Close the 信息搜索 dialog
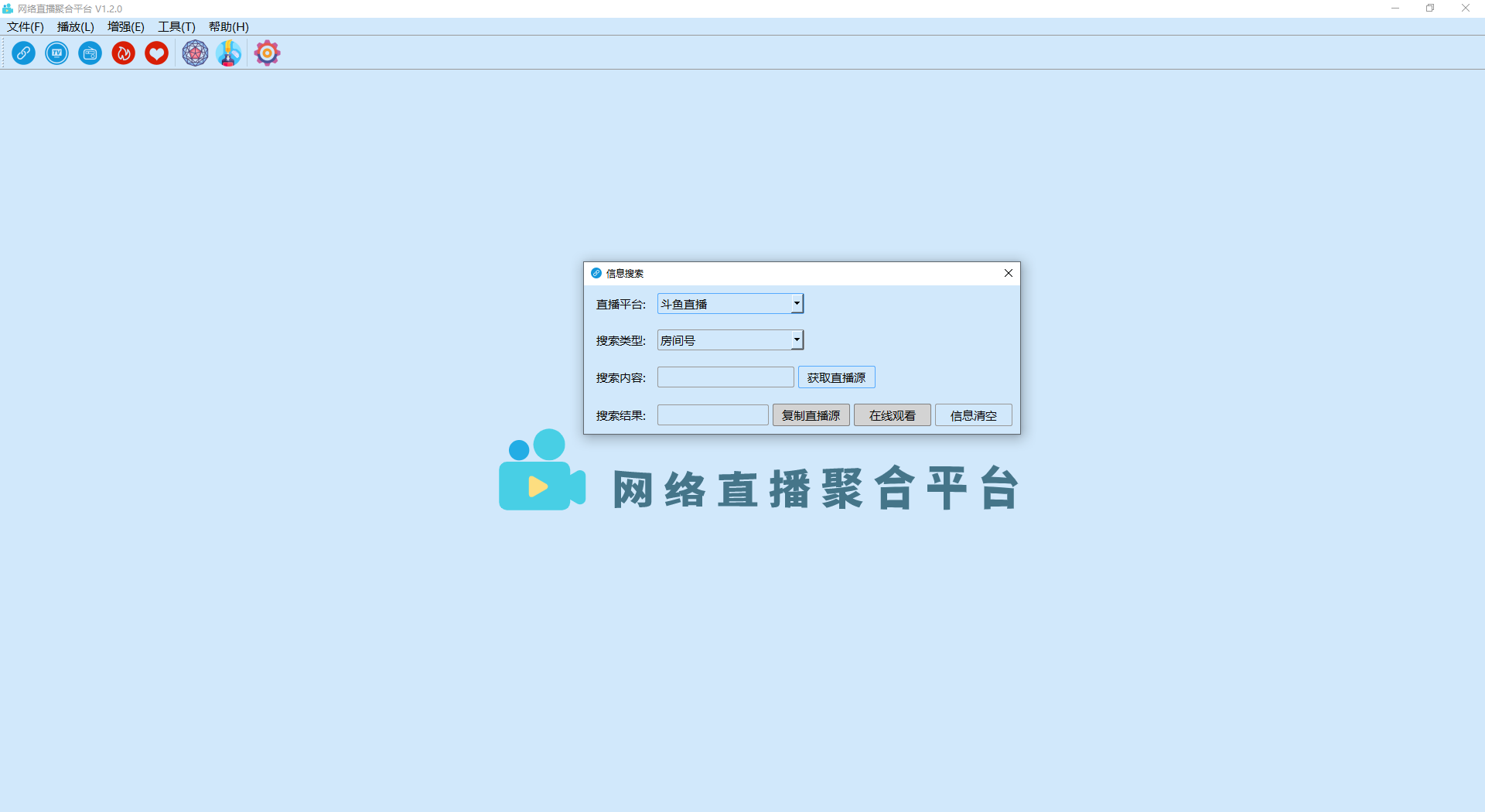The width and height of the screenshot is (1485, 812). click(x=1008, y=273)
